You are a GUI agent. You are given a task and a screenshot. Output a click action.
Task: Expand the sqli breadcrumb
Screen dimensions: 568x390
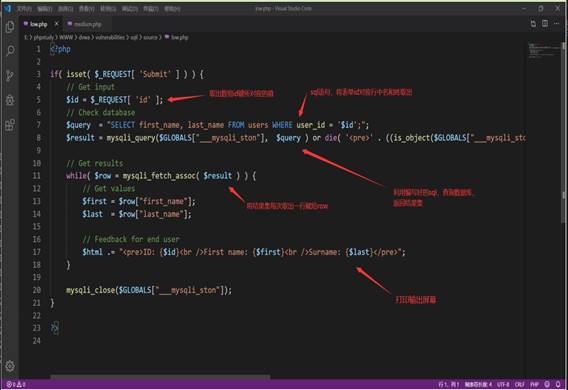tap(134, 37)
